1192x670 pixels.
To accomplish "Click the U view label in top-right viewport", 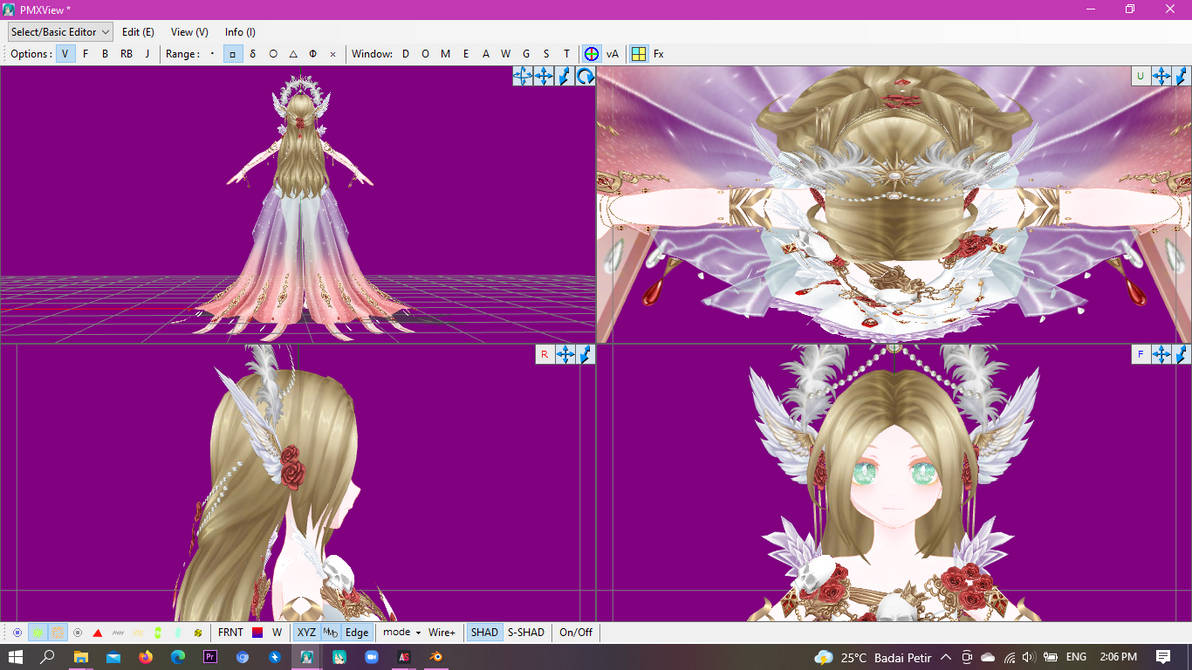I will coord(1140,76).
